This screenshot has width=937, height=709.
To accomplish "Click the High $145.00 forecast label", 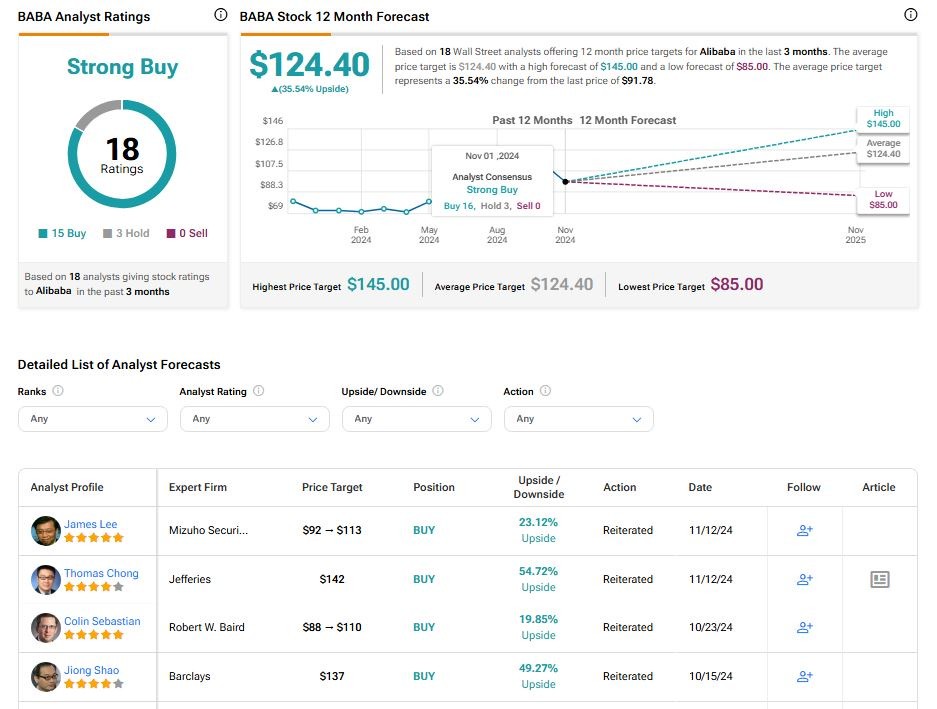I will coord(883,118).
